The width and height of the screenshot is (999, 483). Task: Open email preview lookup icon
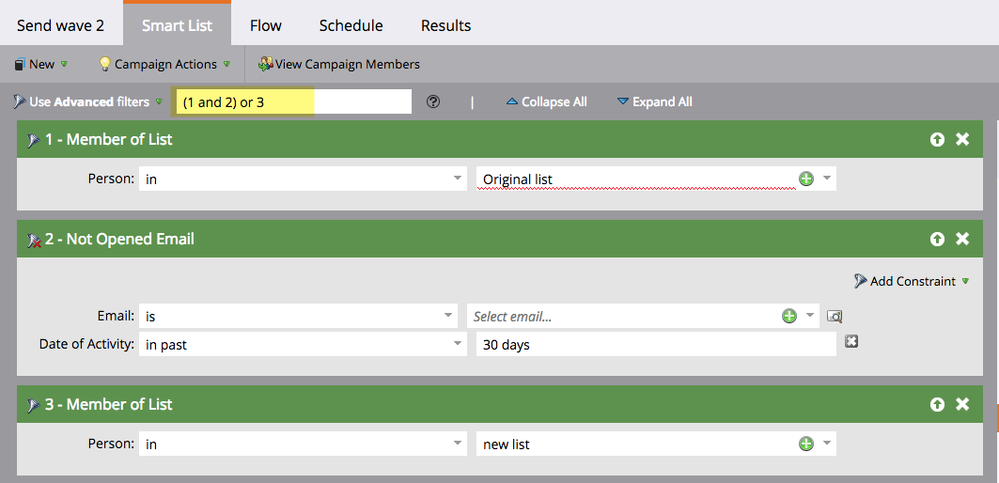[x=835, y=316]
